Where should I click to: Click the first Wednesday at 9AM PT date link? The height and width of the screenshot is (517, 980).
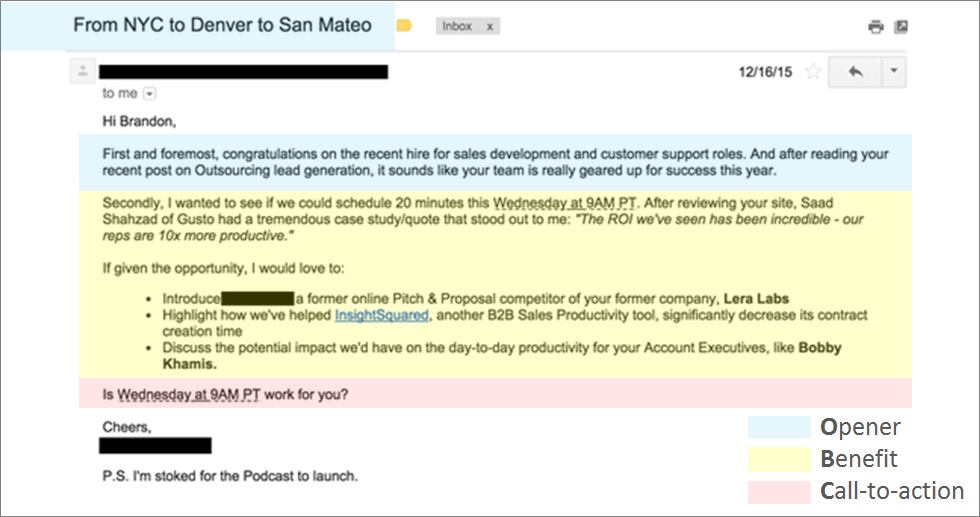[x=564, y=203]
